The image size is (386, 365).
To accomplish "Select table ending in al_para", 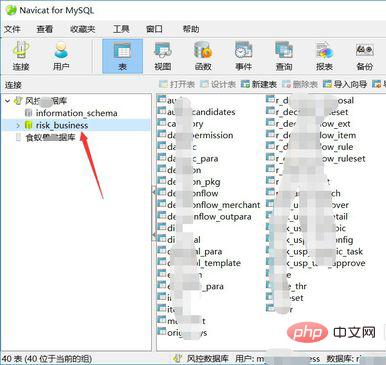I will [x=195, y=252].
